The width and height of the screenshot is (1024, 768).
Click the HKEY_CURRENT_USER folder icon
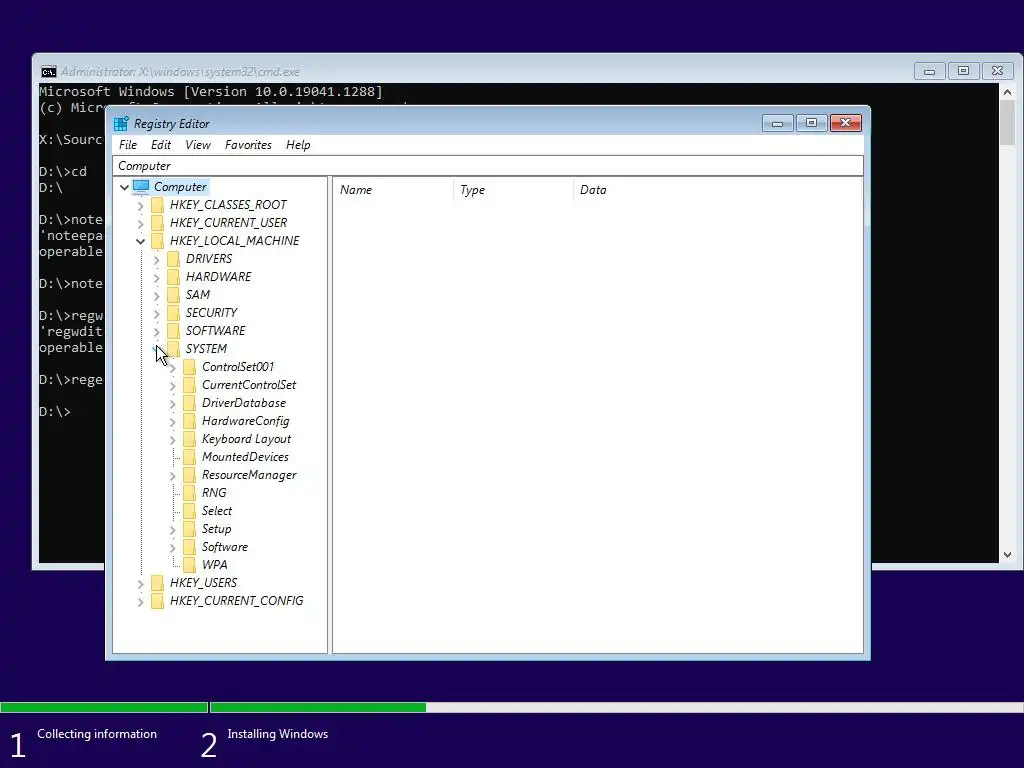[157, 223]
